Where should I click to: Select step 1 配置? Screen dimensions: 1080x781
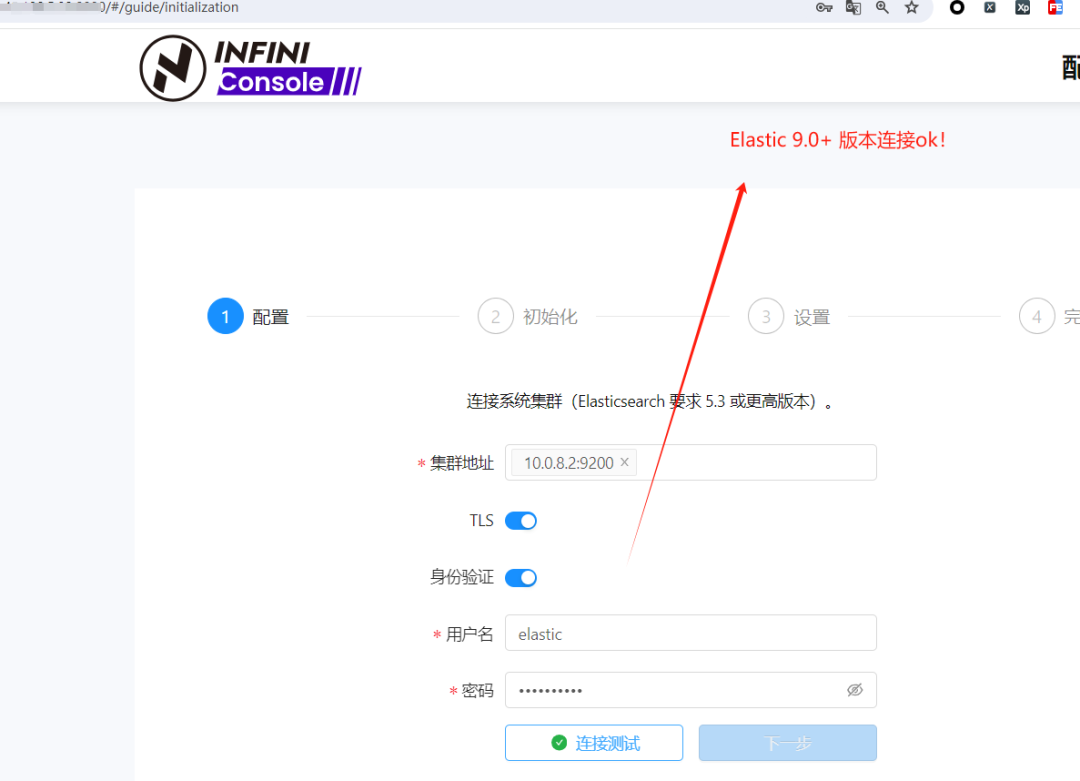click(x=248, y=316)
